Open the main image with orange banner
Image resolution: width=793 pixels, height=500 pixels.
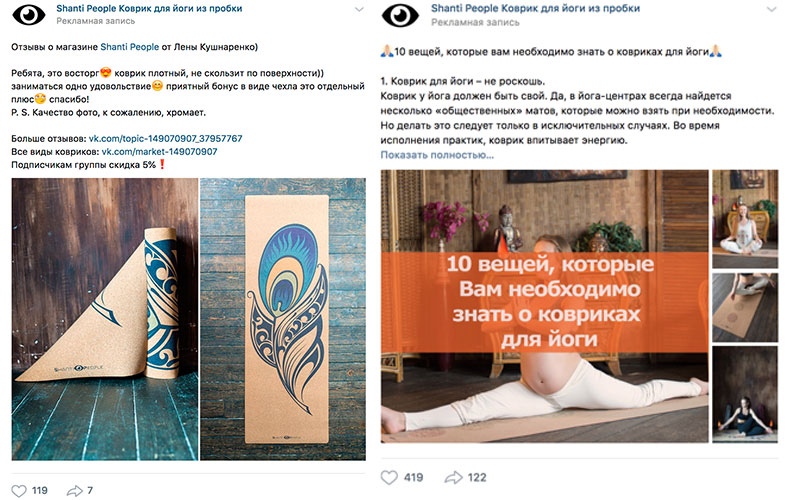(x=544, y=306)
